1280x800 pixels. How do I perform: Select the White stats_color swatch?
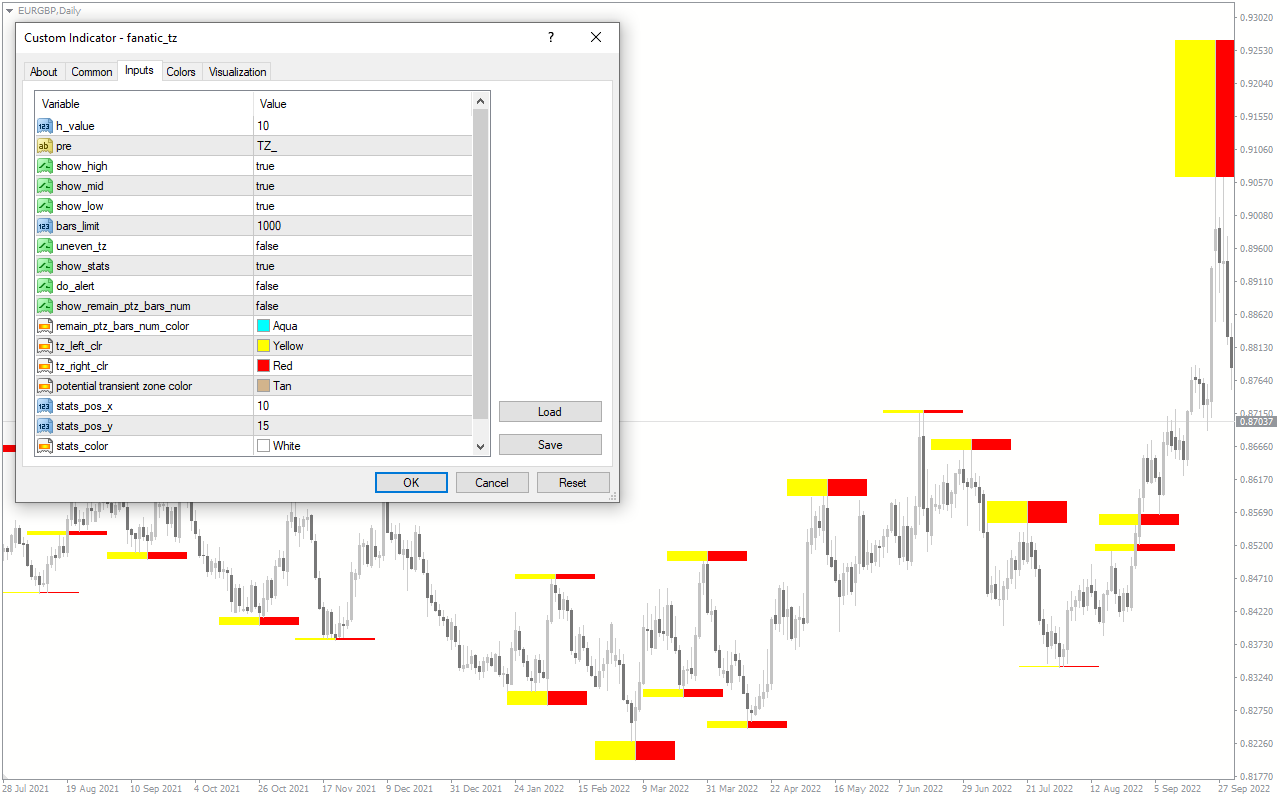[x=264, y=446]
